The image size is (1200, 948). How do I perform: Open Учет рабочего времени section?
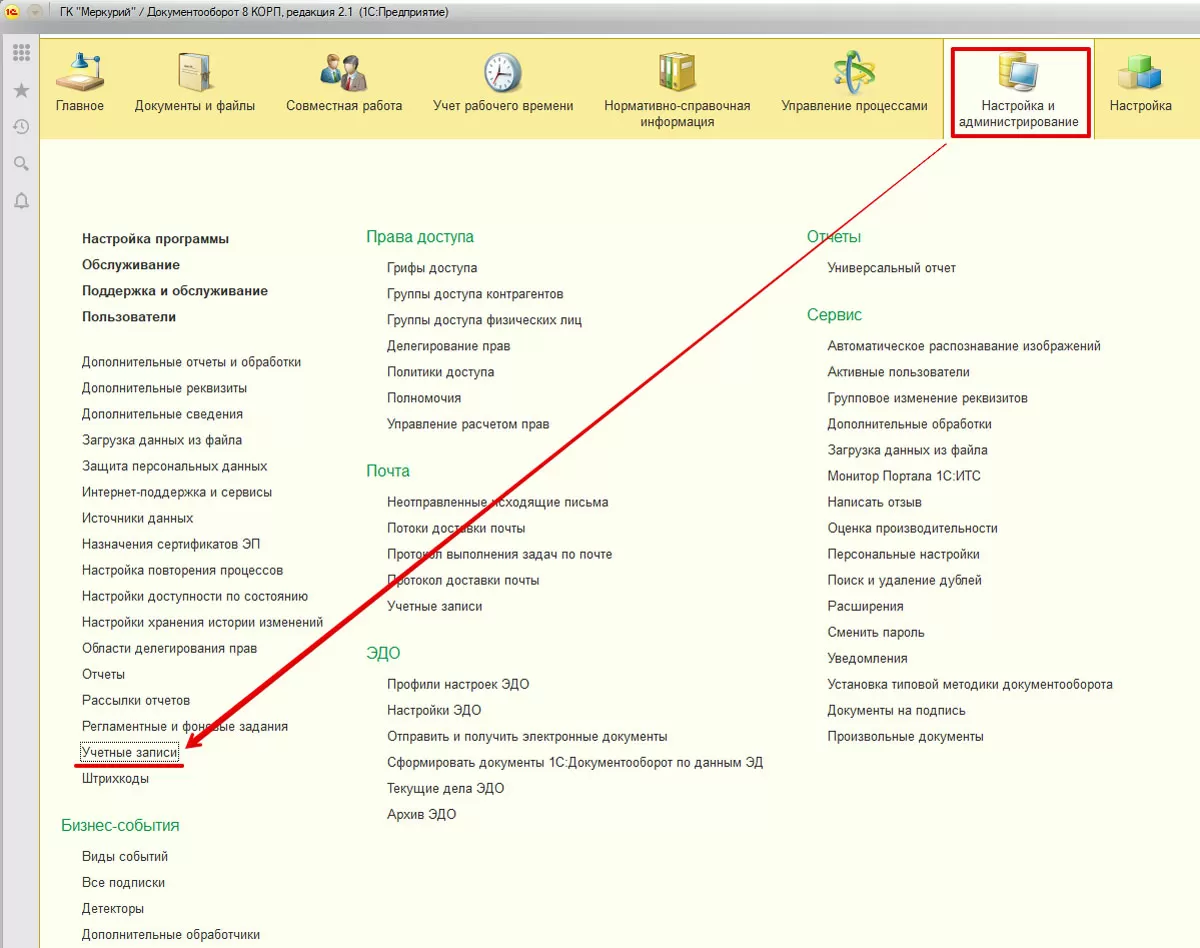pos(503,84)
